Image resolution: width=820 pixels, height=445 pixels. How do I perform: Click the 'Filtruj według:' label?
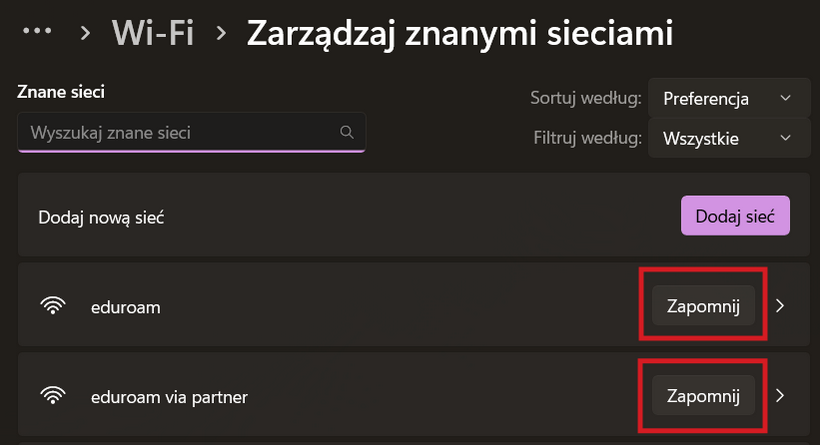click(587, 138)
